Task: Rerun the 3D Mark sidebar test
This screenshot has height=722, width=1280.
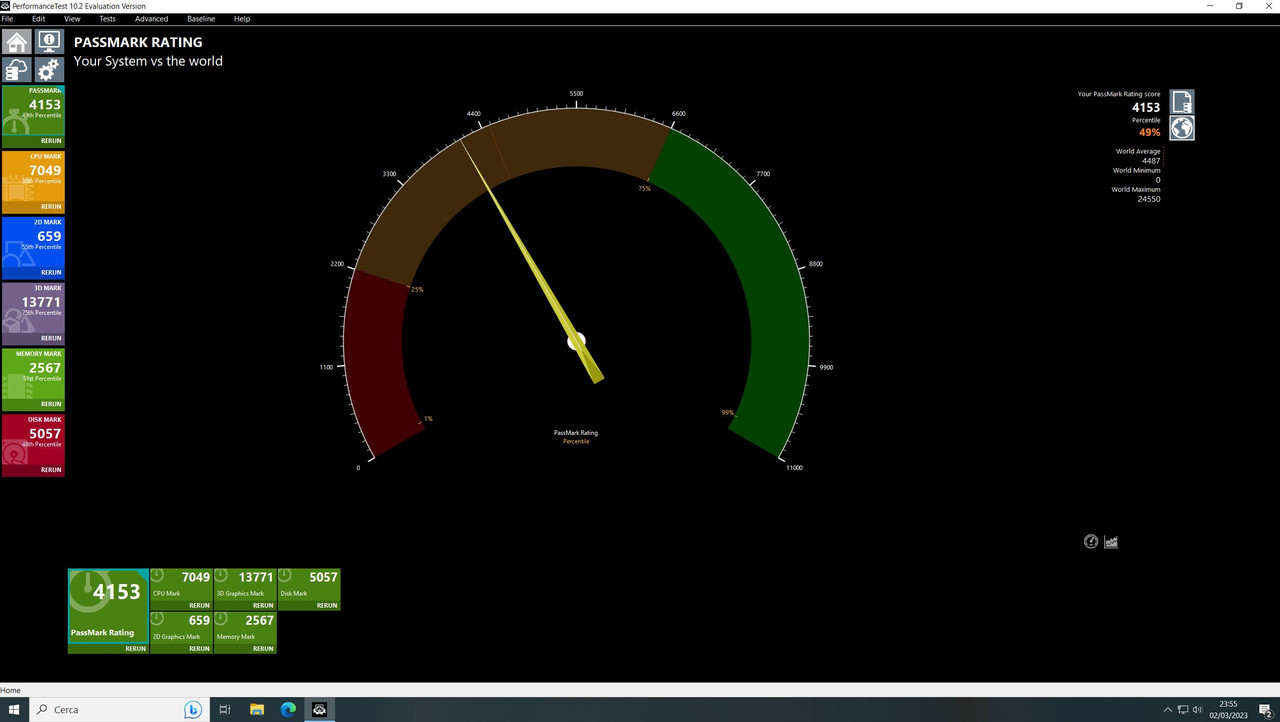Action: point(51,338)
